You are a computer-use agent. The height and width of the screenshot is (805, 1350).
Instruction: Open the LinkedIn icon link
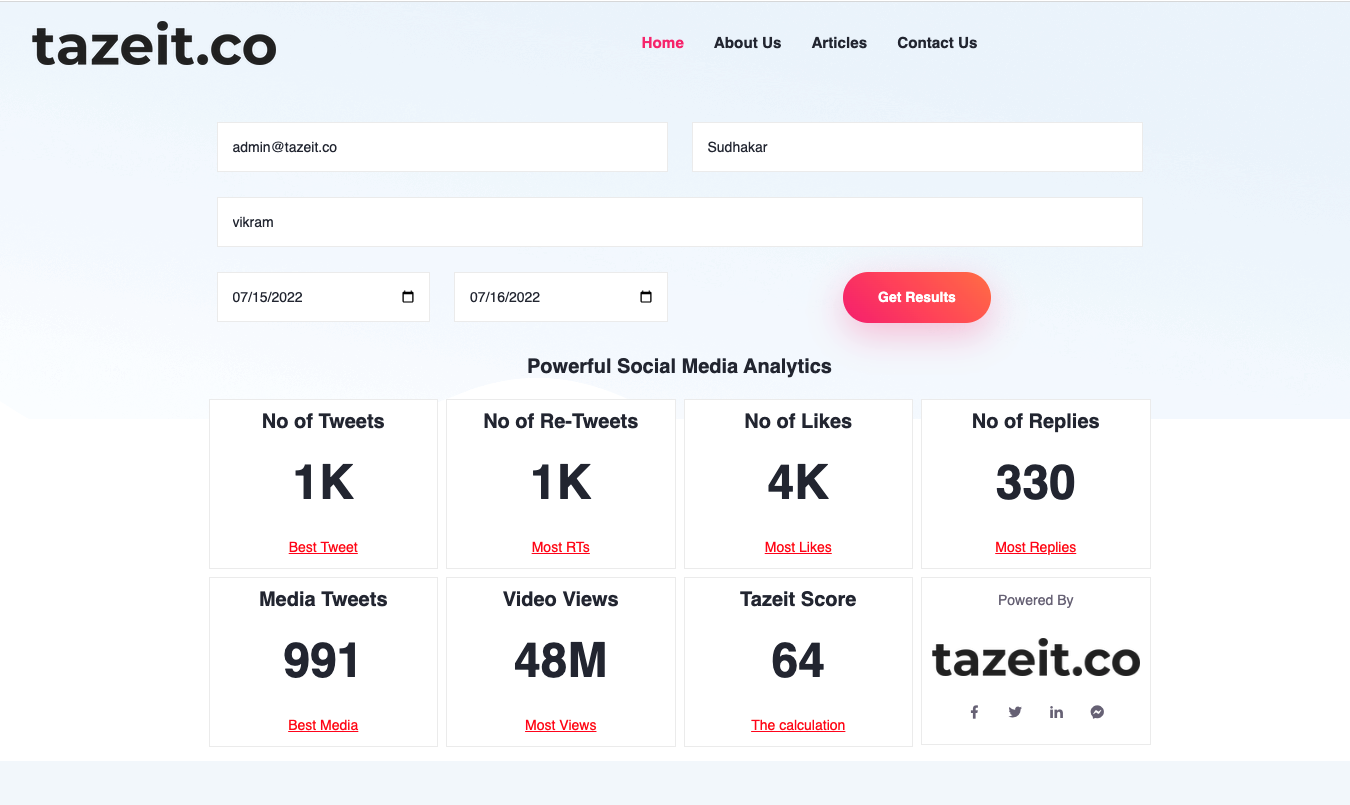click(1056, 712)
